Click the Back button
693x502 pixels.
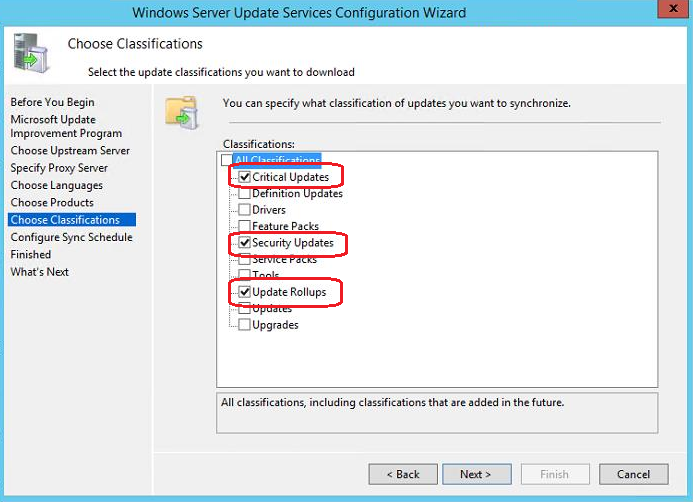pyautogui.click(x=403, y=474)
